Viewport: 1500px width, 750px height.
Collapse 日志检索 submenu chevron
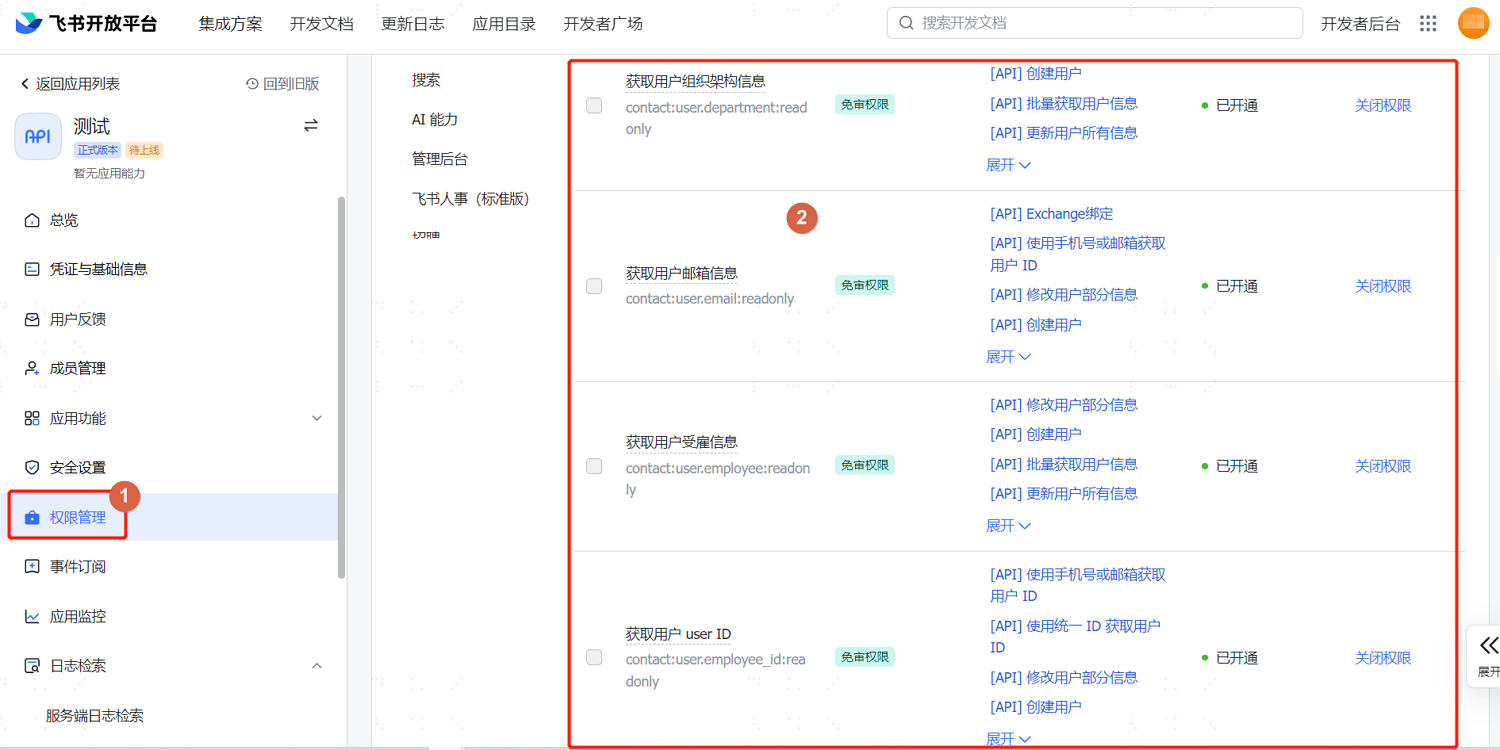click(x=317, y=665)
